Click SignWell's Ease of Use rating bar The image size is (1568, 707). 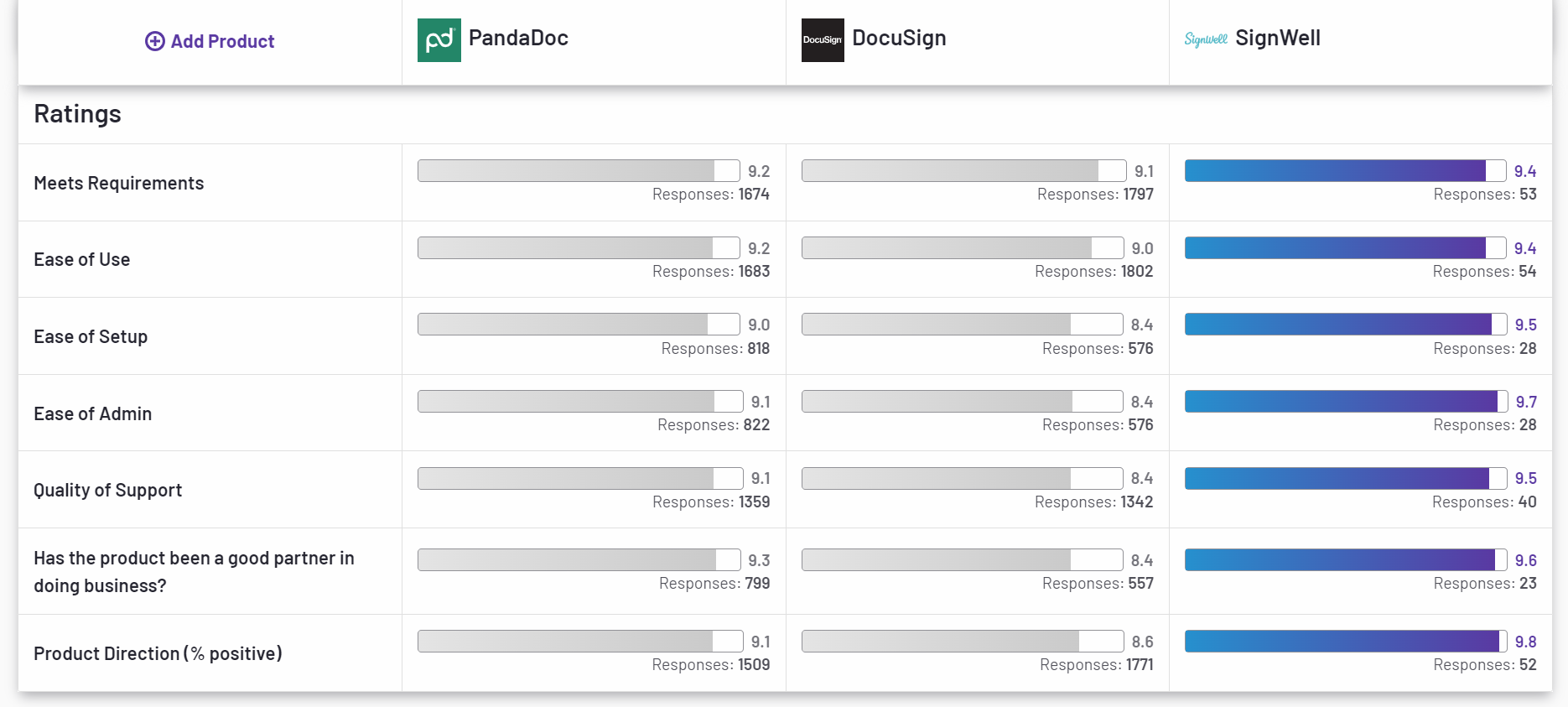[1346, 247]
